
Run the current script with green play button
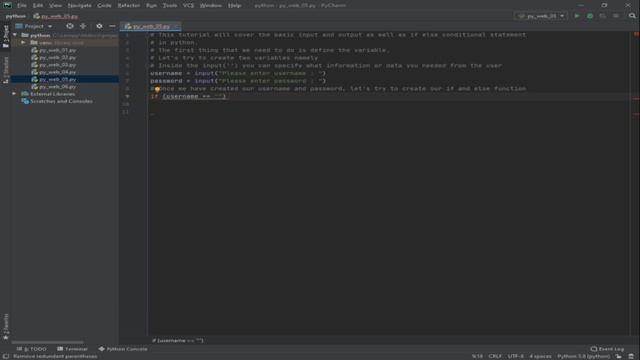[577, 16]
